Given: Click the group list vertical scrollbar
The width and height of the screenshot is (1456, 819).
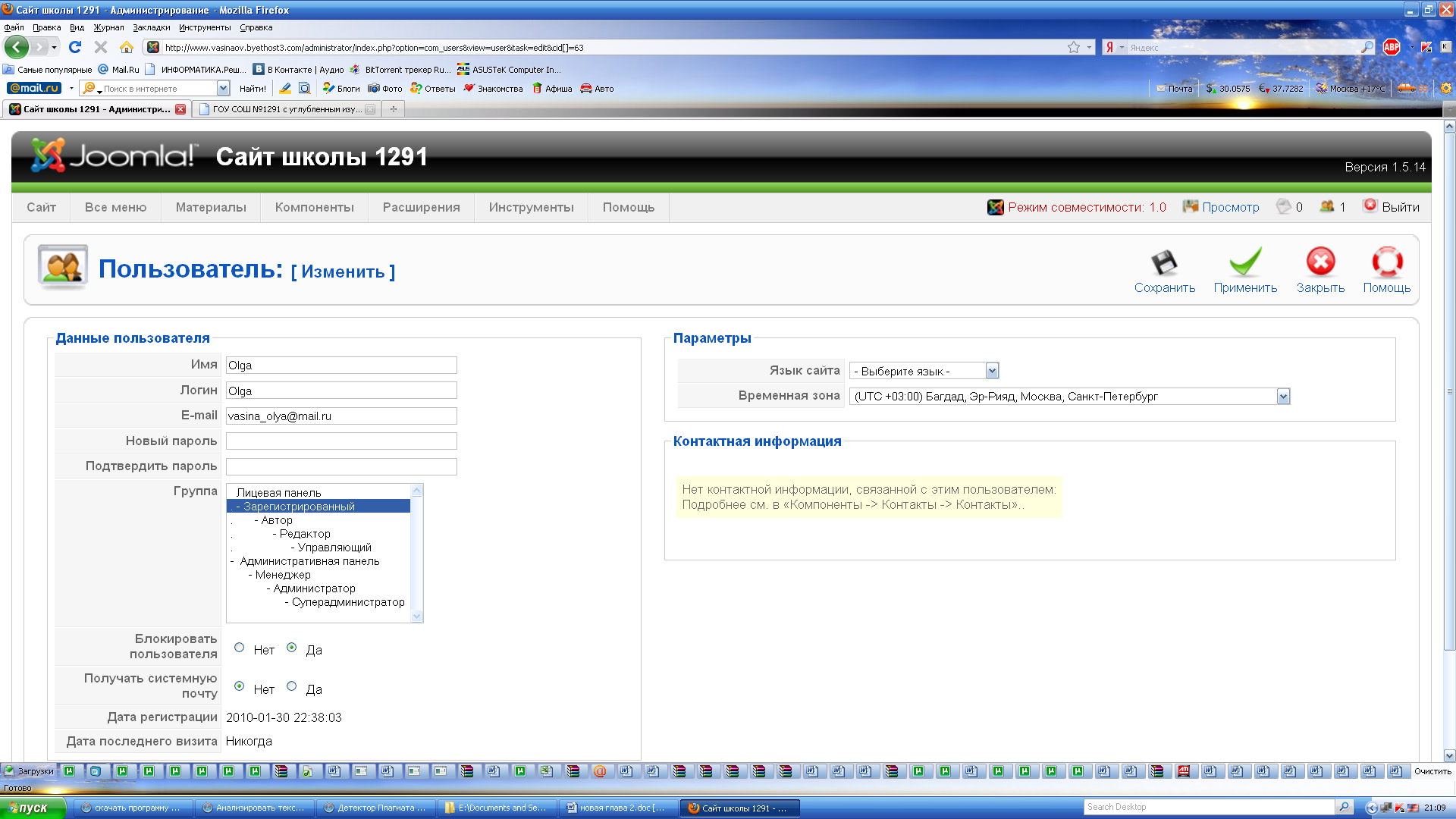Looking at the screenshot, I should pyautogui.click(x=416, y=554).
